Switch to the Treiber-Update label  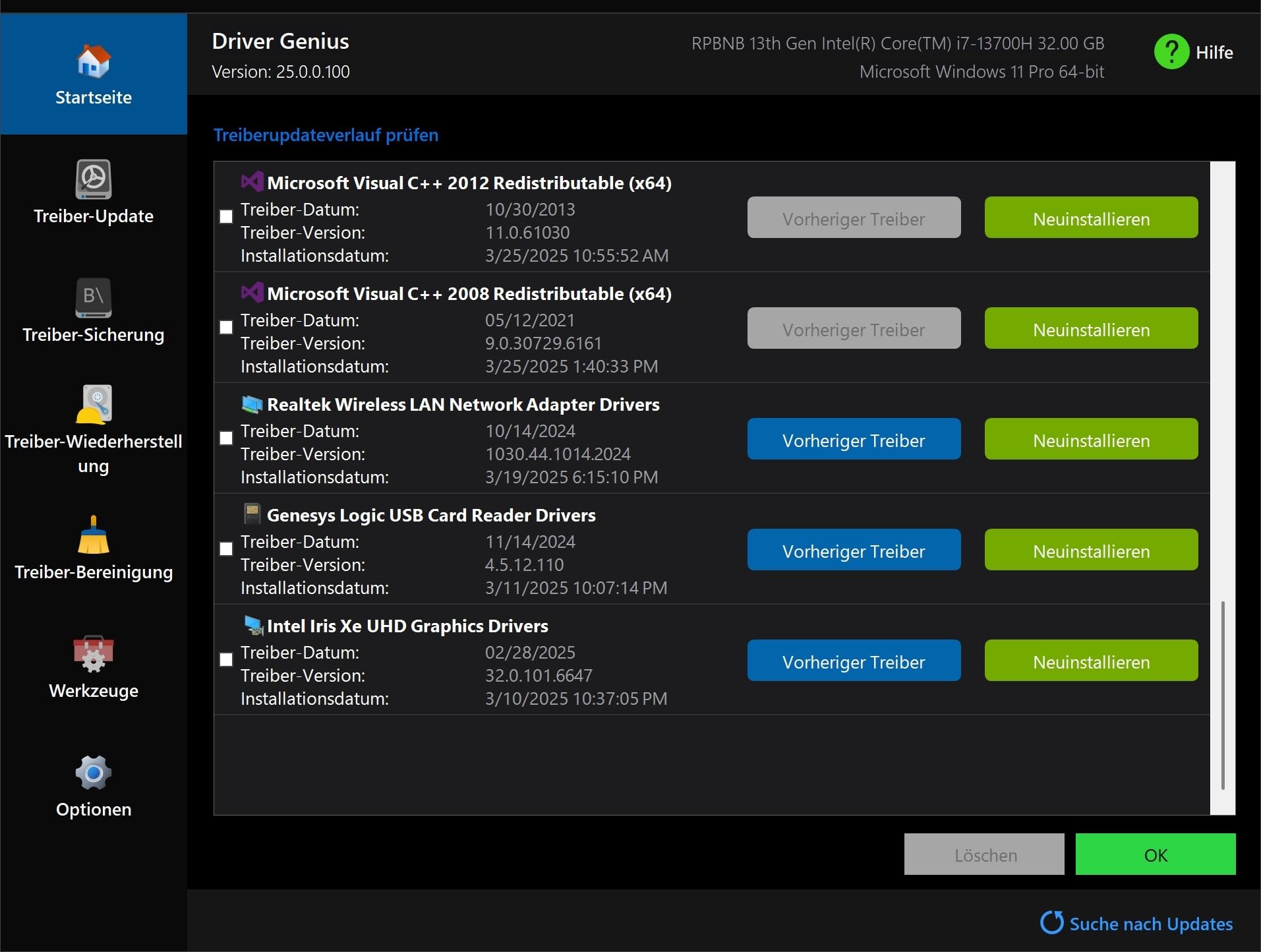tap(94, 216)
